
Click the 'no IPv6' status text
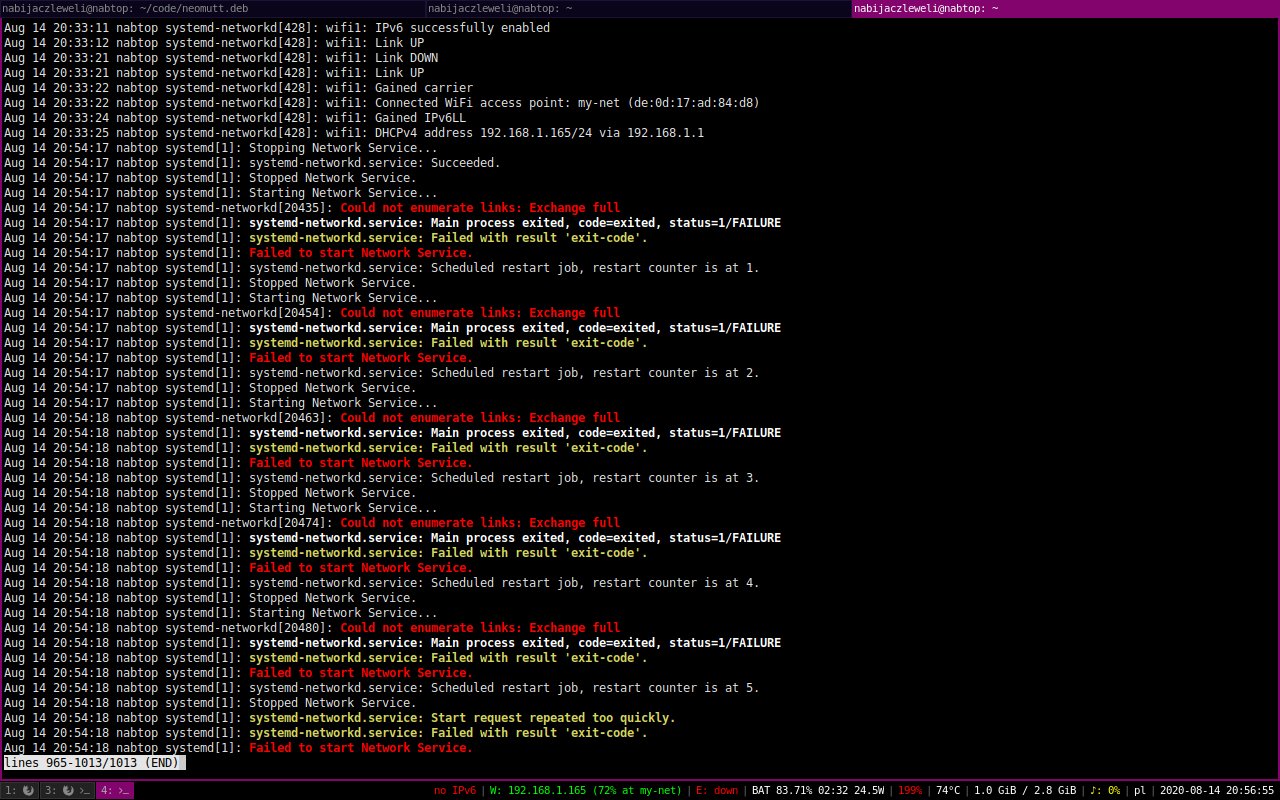454,791
